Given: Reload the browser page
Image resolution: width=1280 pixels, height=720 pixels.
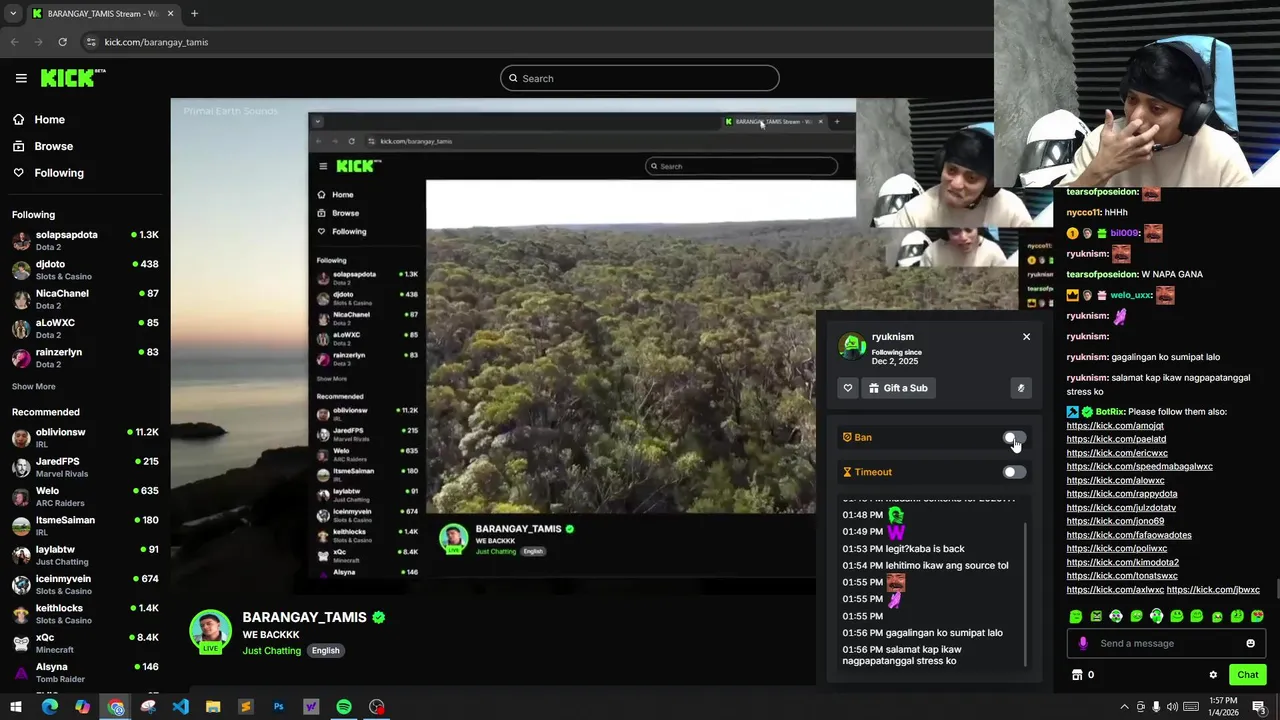Looking at the screenshot, I should (62, 42).
